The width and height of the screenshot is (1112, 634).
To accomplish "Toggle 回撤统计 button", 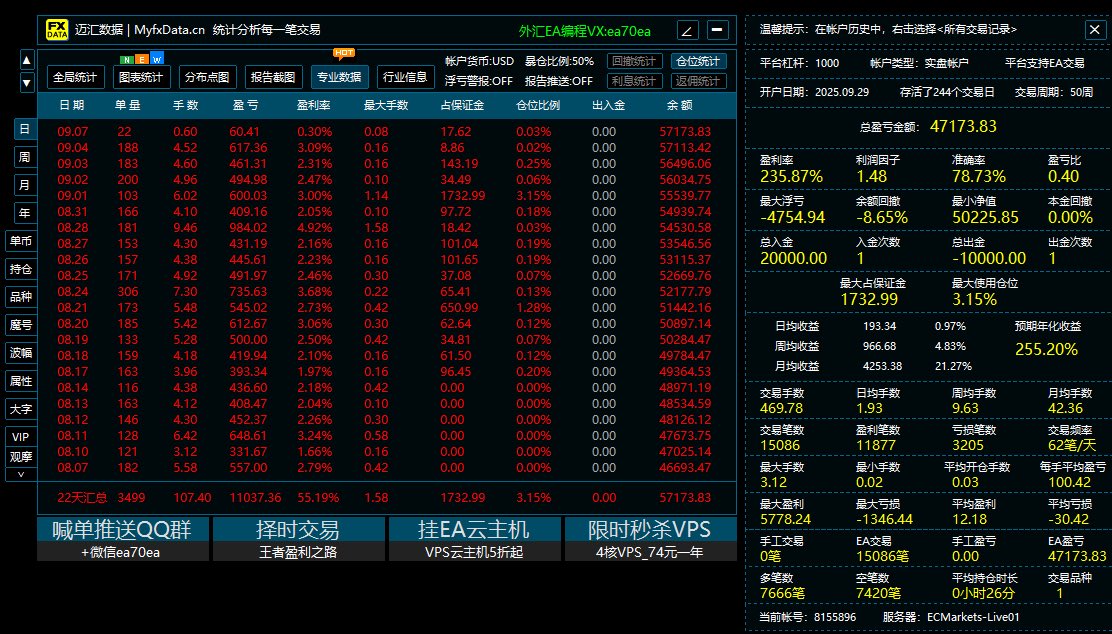I will click(634, 61).
